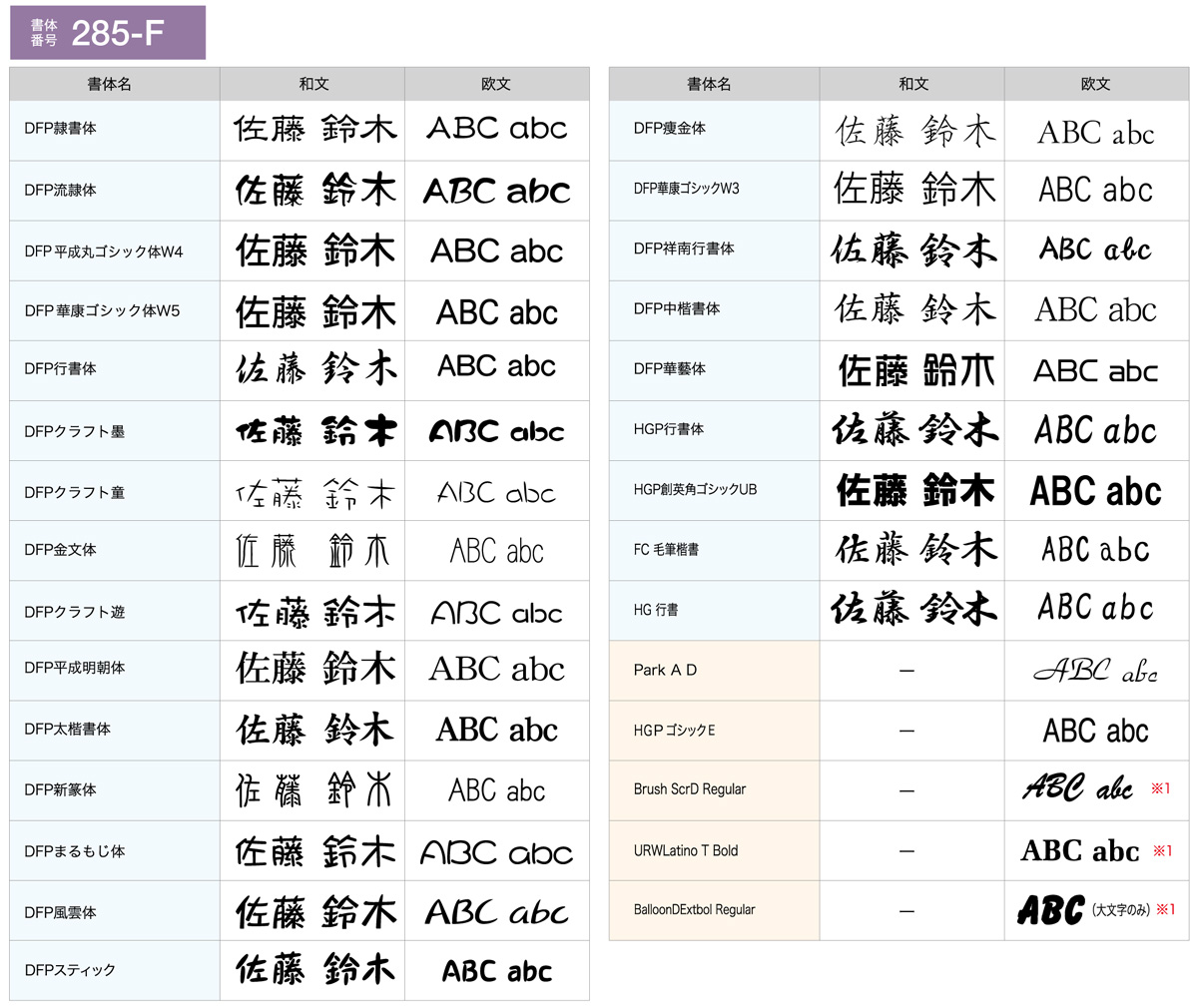This screenshot has width=1198, height=1008.
Task: Click the DFP華藝体 Japanese sample
Action: pyautogui.click(x=914, y=370)
